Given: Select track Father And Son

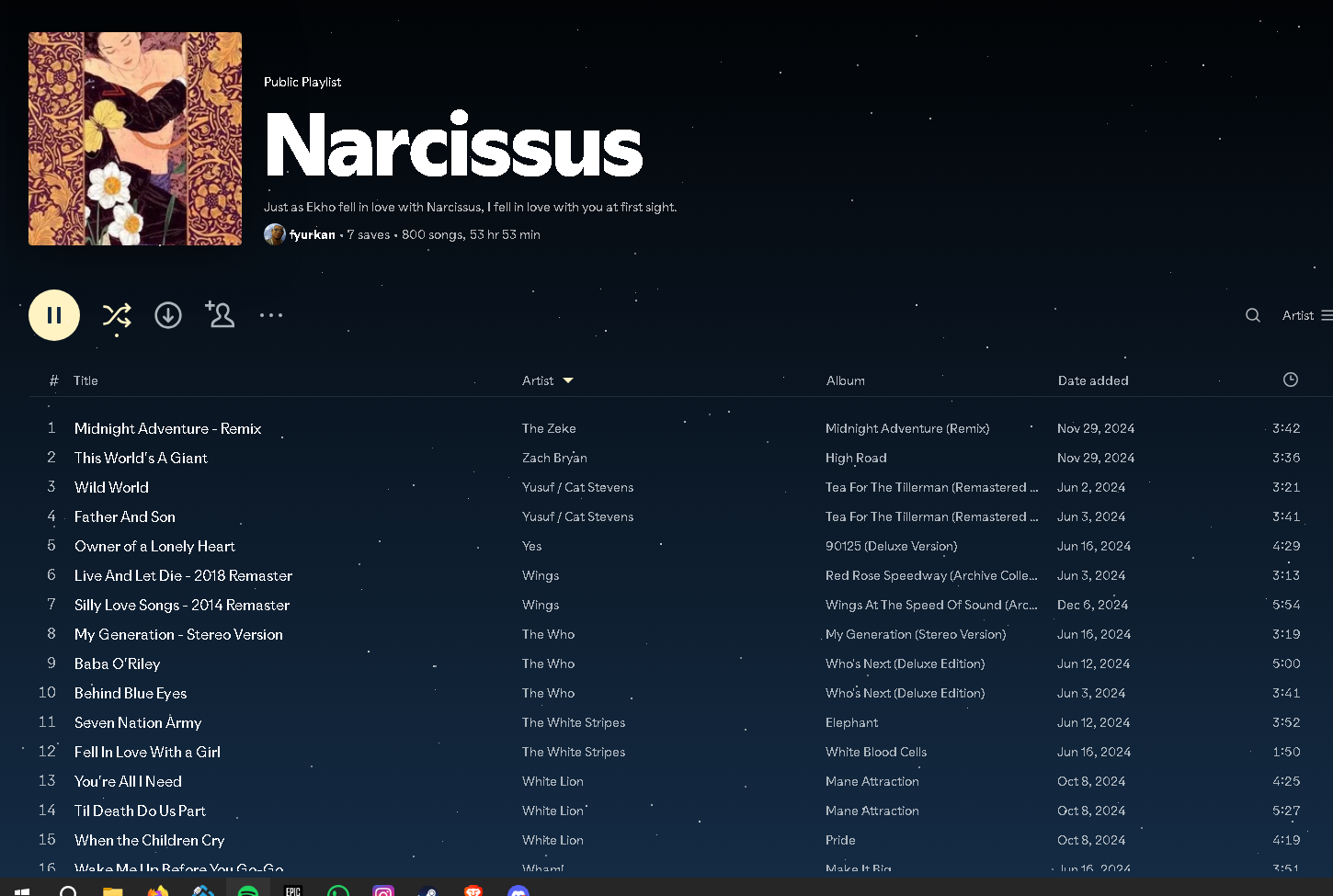Looking at the screenshot, I should click(x=125, y=516).
